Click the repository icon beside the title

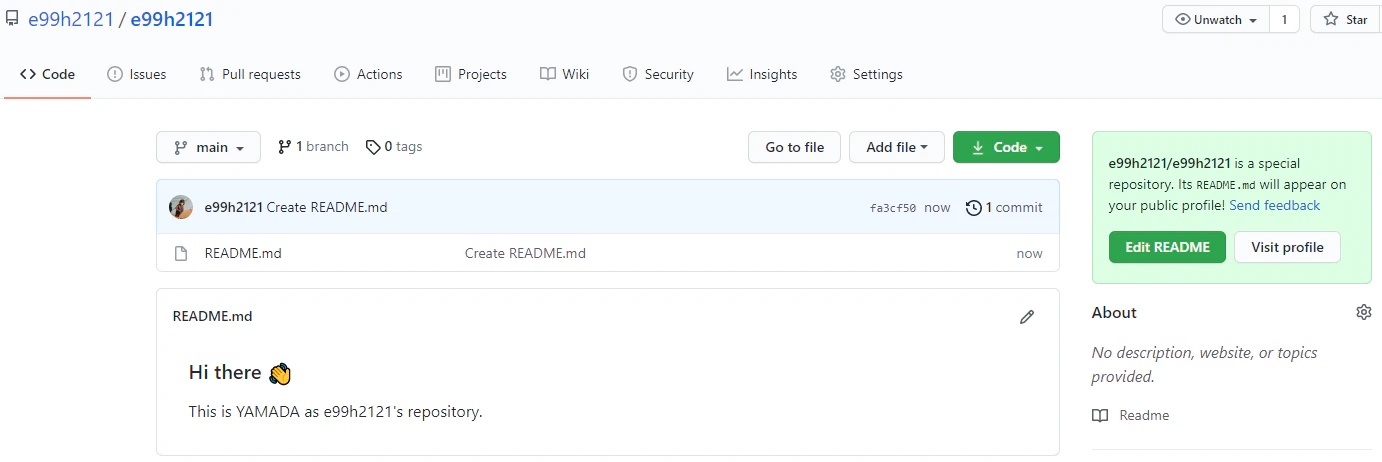click(12, 19)
